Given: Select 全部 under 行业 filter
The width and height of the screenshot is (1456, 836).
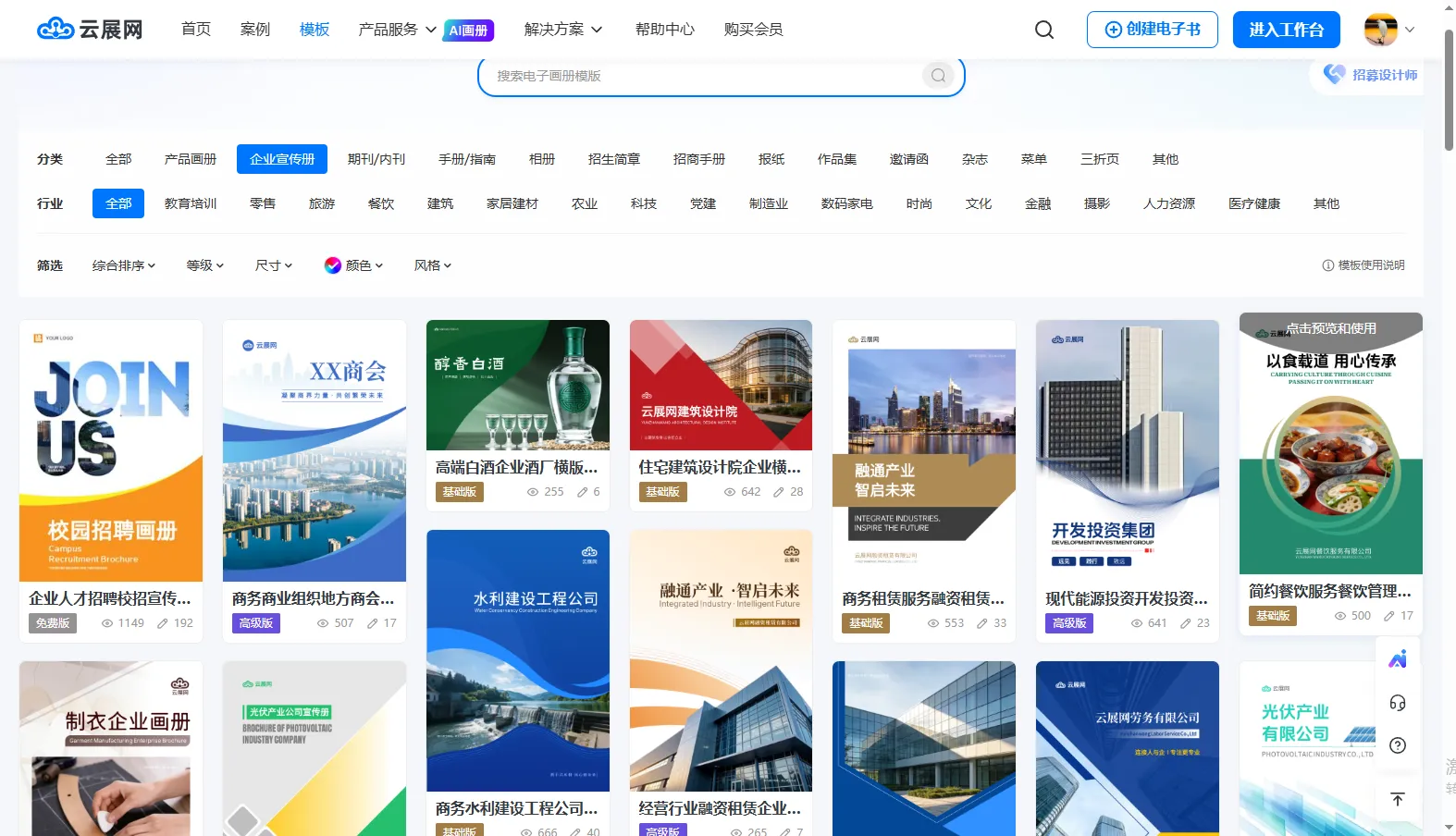Looking at the screenshot, I should (x=118, y=203).
